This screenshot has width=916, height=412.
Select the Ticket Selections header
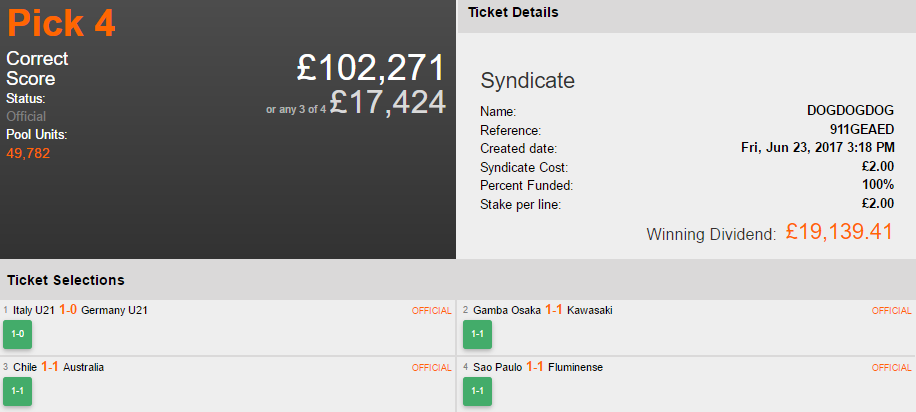(x=66, y=280)
